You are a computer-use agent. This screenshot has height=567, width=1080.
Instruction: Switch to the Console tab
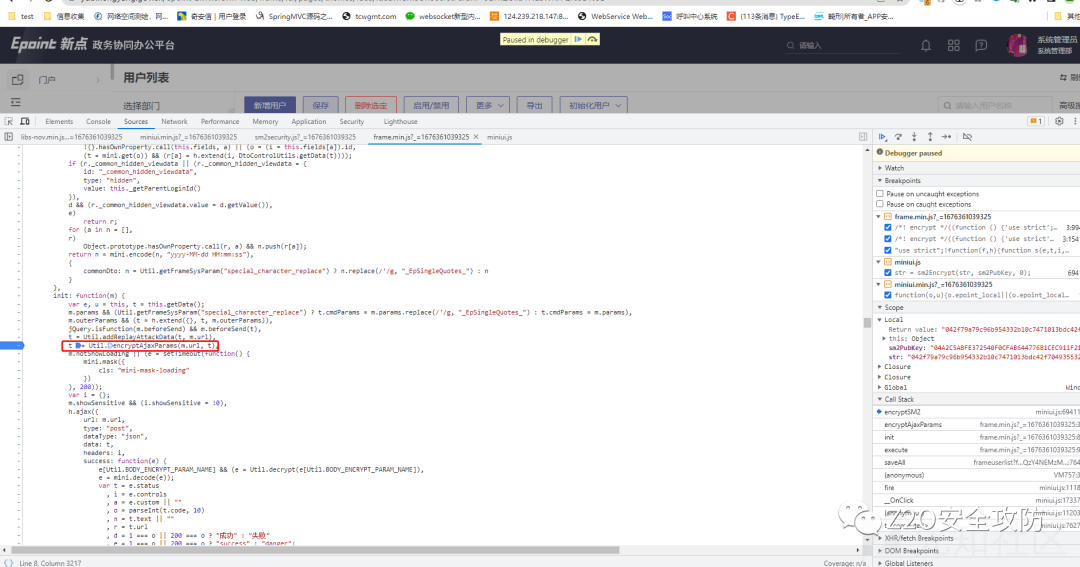(98, 121)
